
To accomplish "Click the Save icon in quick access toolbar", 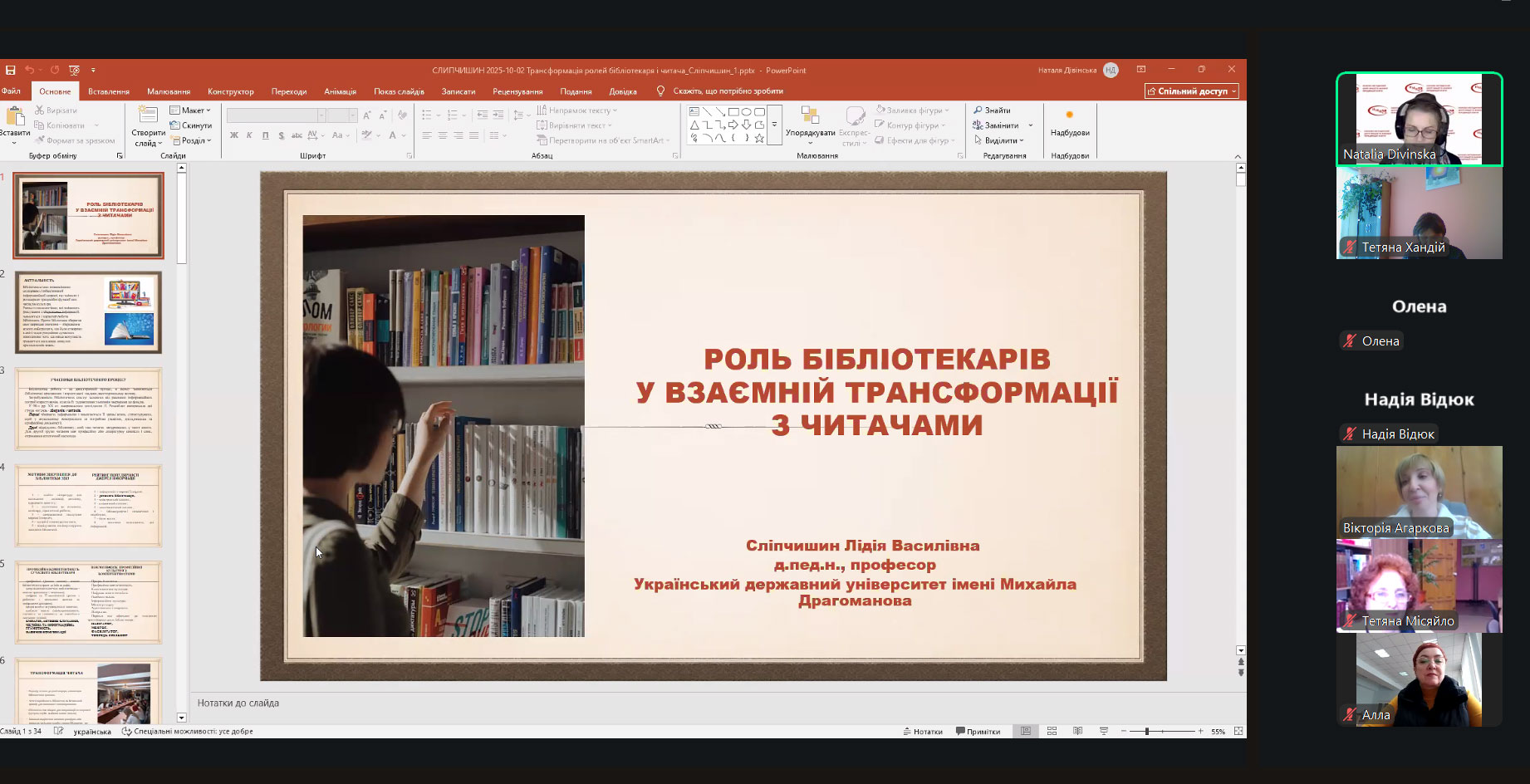I will 11,71.
